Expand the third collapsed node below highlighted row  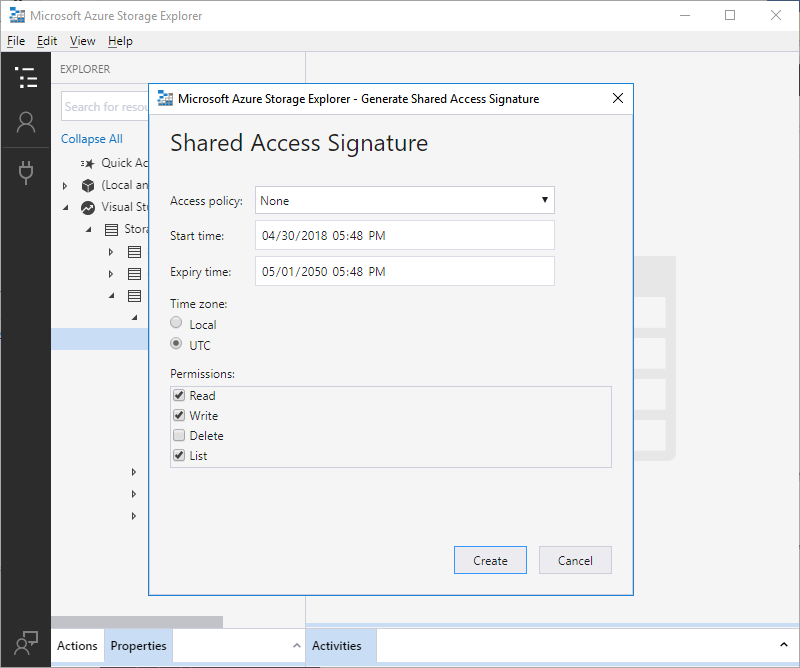click(x=134, y=516)
